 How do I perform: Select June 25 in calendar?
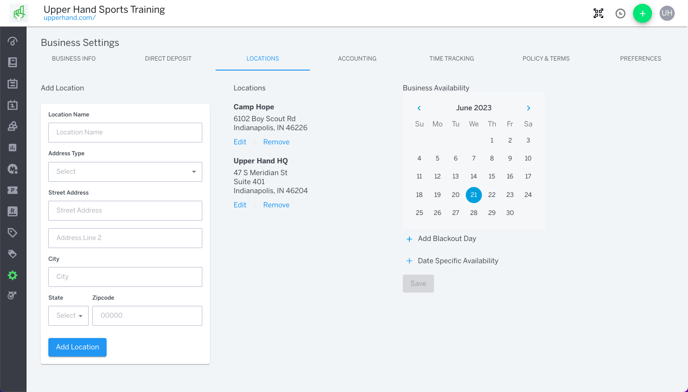[x=419, y=213]
